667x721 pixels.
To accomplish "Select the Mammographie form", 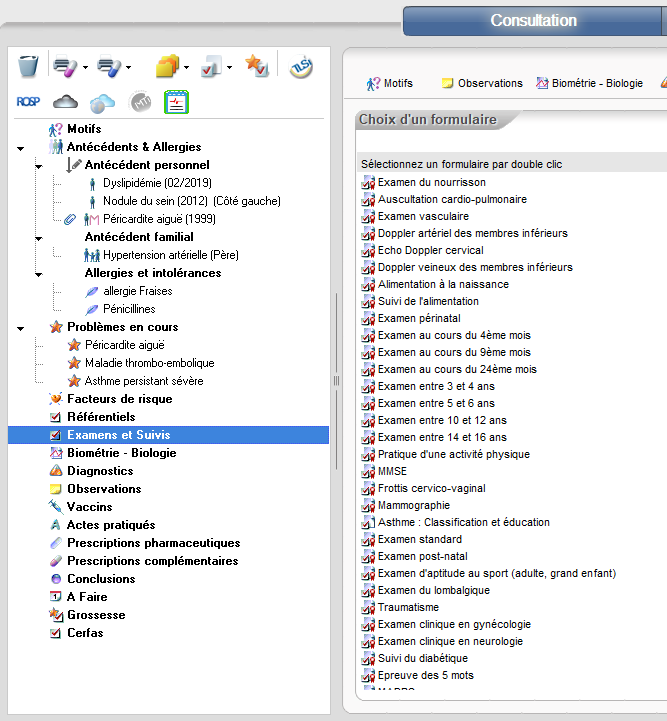I will pos(413,505).
